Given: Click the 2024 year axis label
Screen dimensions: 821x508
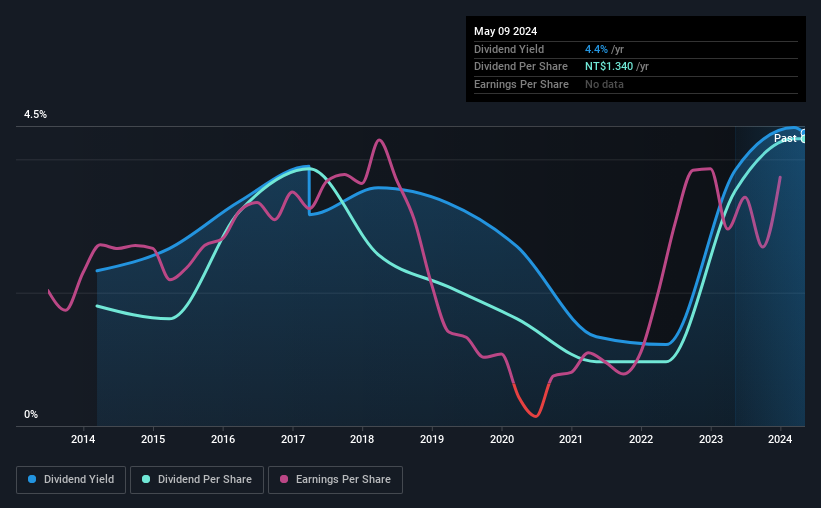Looking at the screenshot, I should click(x=780, y=439).
